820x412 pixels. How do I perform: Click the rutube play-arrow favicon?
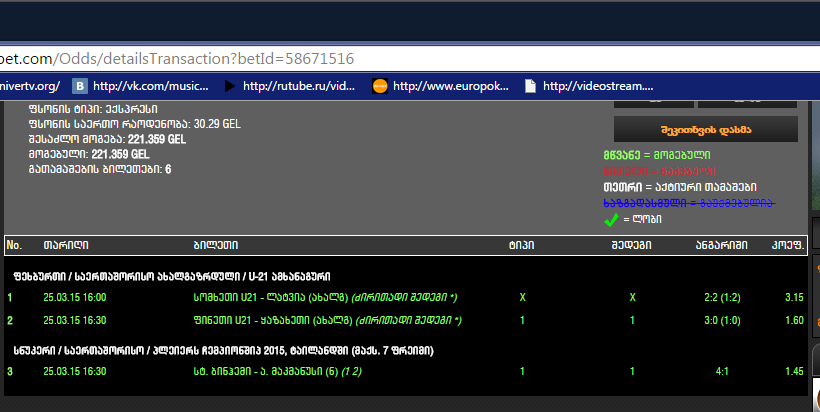(230, 86)
